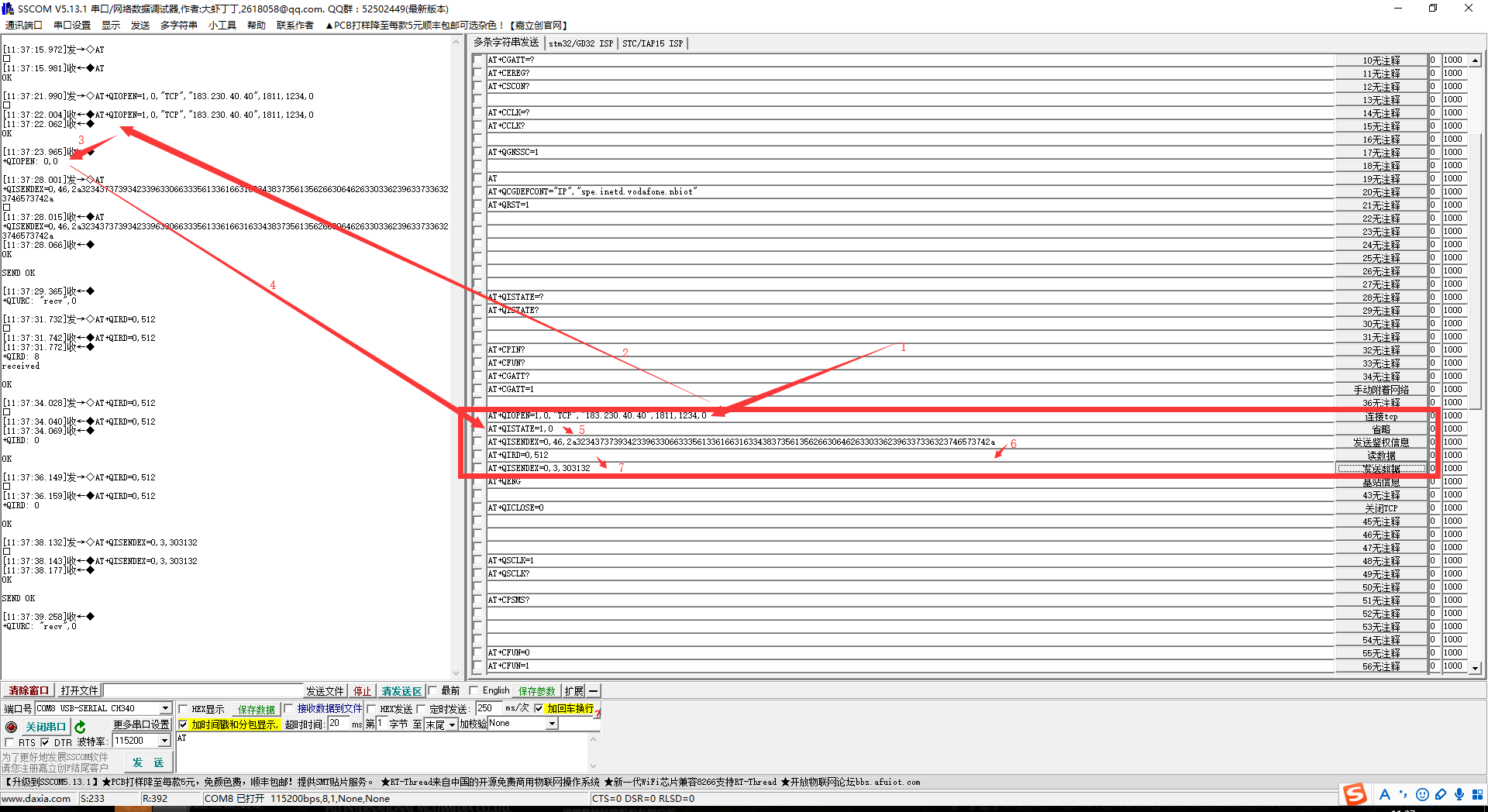Click the send text box containing AT
The width and height of the screenshot is (1488, 812).
coord(382,752)
